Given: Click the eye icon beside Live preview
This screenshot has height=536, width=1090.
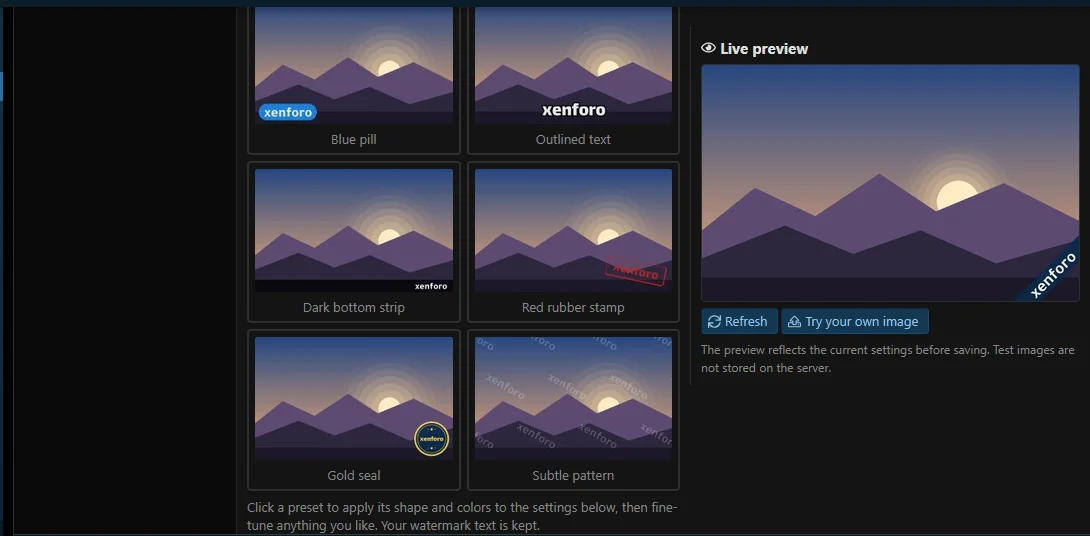Looking at the screenshot, I should point(708,48).
